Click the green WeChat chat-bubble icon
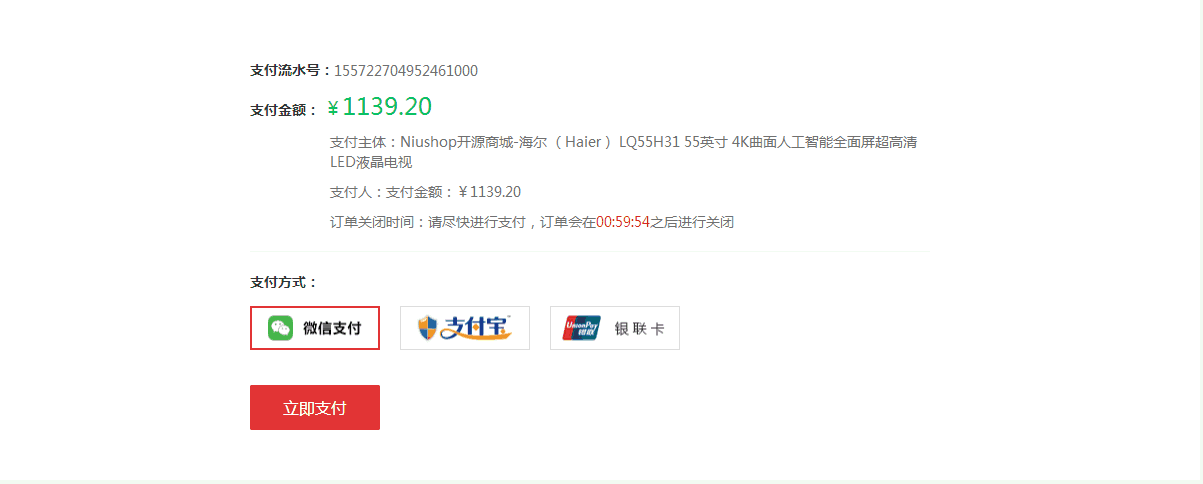Image resolution: width=1203 pixels, height=484 pixels. click(281, 328)
